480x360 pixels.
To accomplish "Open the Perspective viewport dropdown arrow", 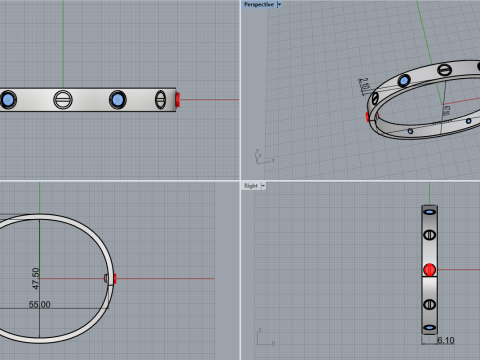I will pyautogui.click(x=279, y=5).
